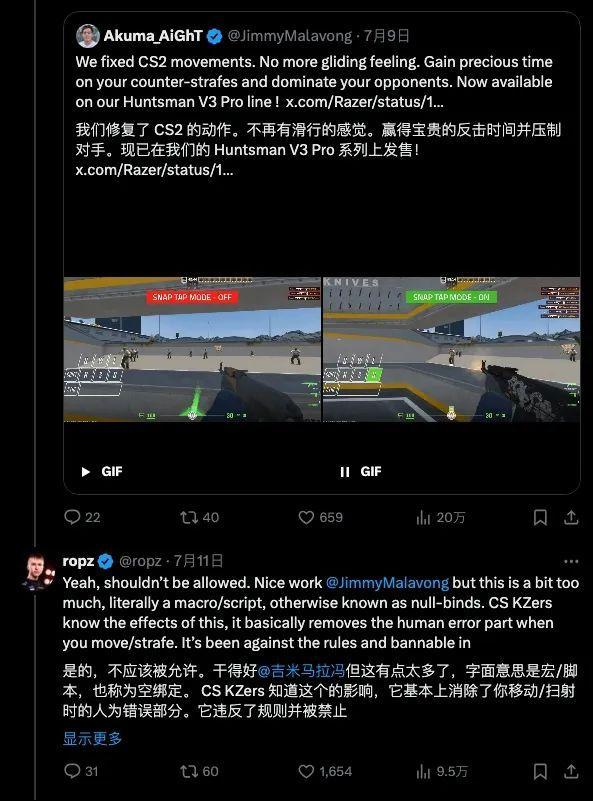Screen dimensions: 593x801
Task: Repost the Akuma_AiGhT post with 40 reposts
Action: pyautogui.click(x=199, y=517)
